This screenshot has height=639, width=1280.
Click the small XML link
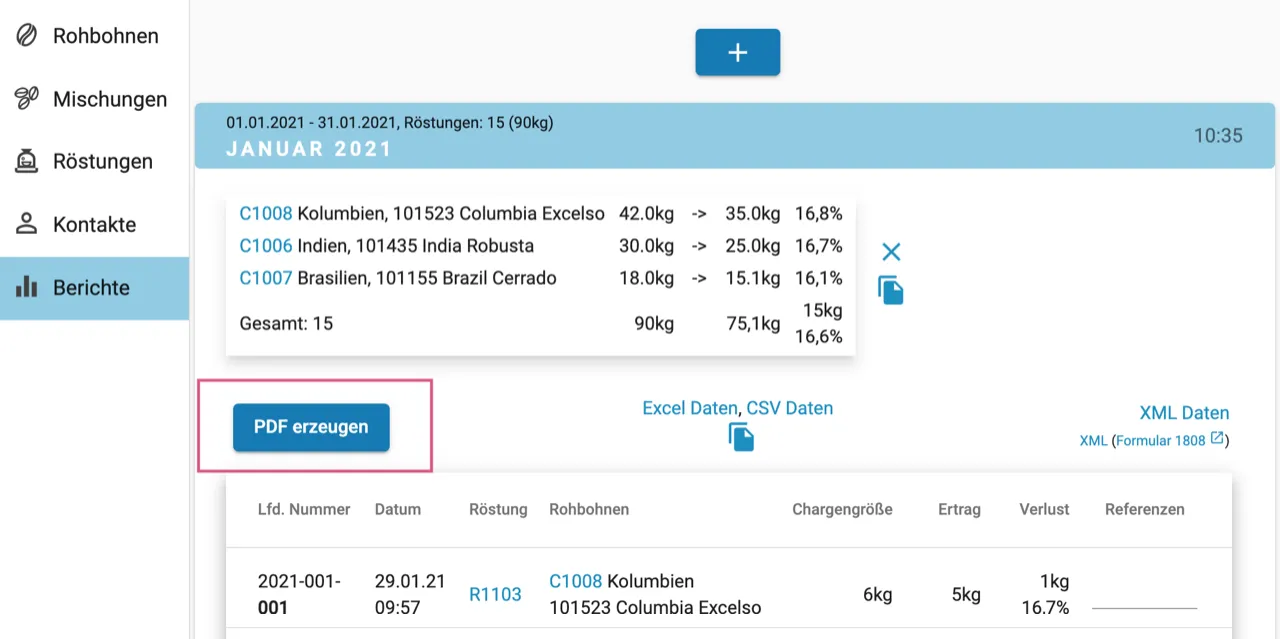tap(1093, 440)
